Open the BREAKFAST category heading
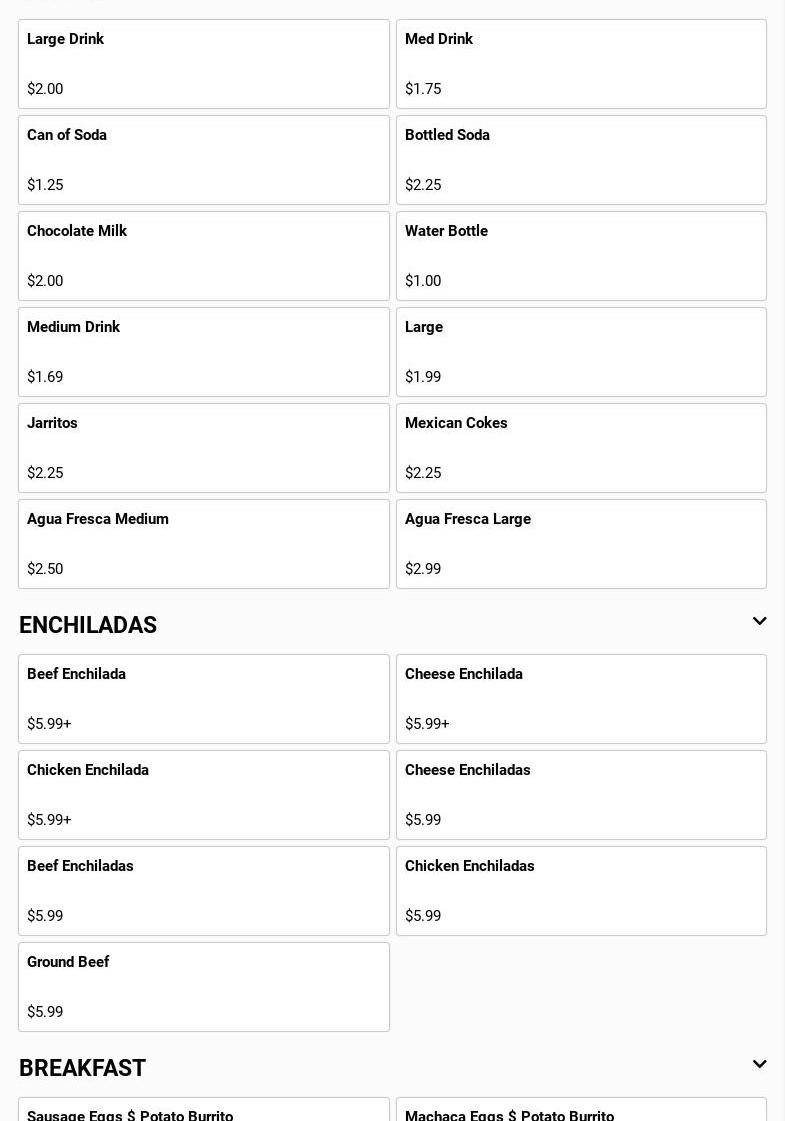Viewport: 785px width, 1121px height. coord(82,1068)
